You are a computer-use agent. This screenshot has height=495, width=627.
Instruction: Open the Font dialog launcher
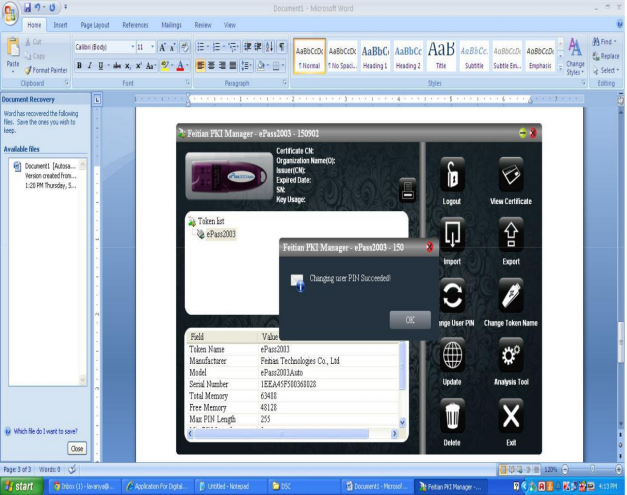click(x=188, y=83)
